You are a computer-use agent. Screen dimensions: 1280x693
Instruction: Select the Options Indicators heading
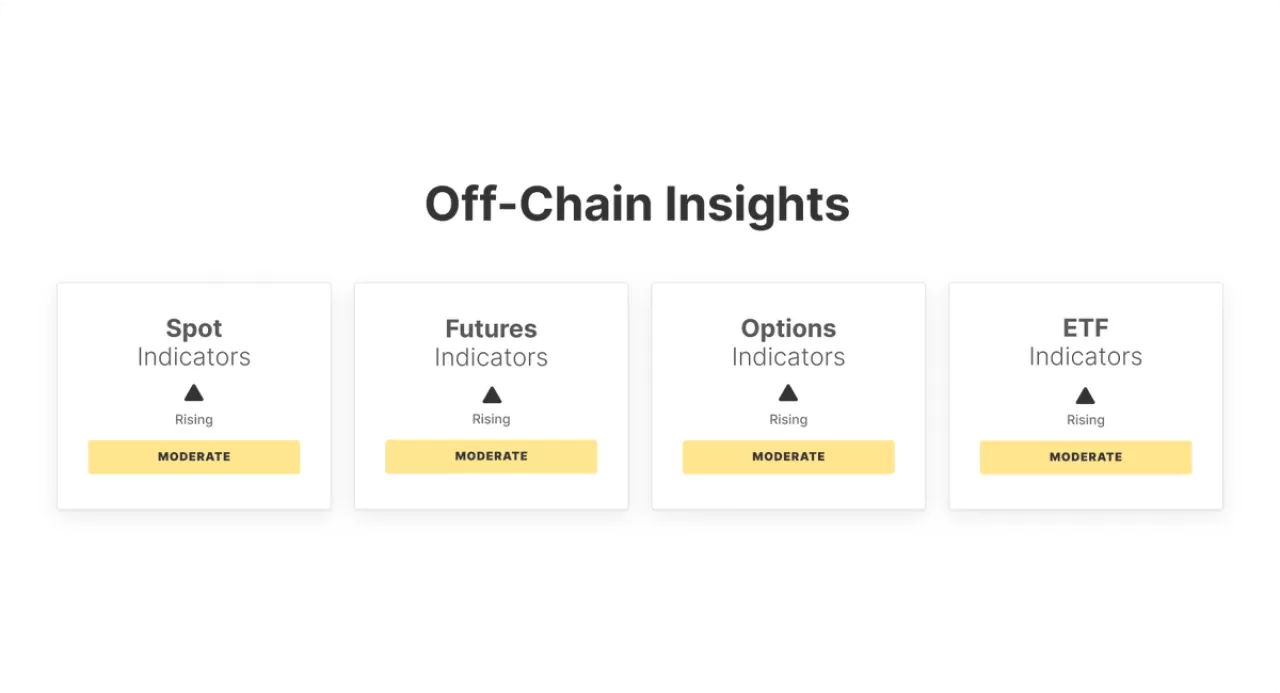(788, 342)
